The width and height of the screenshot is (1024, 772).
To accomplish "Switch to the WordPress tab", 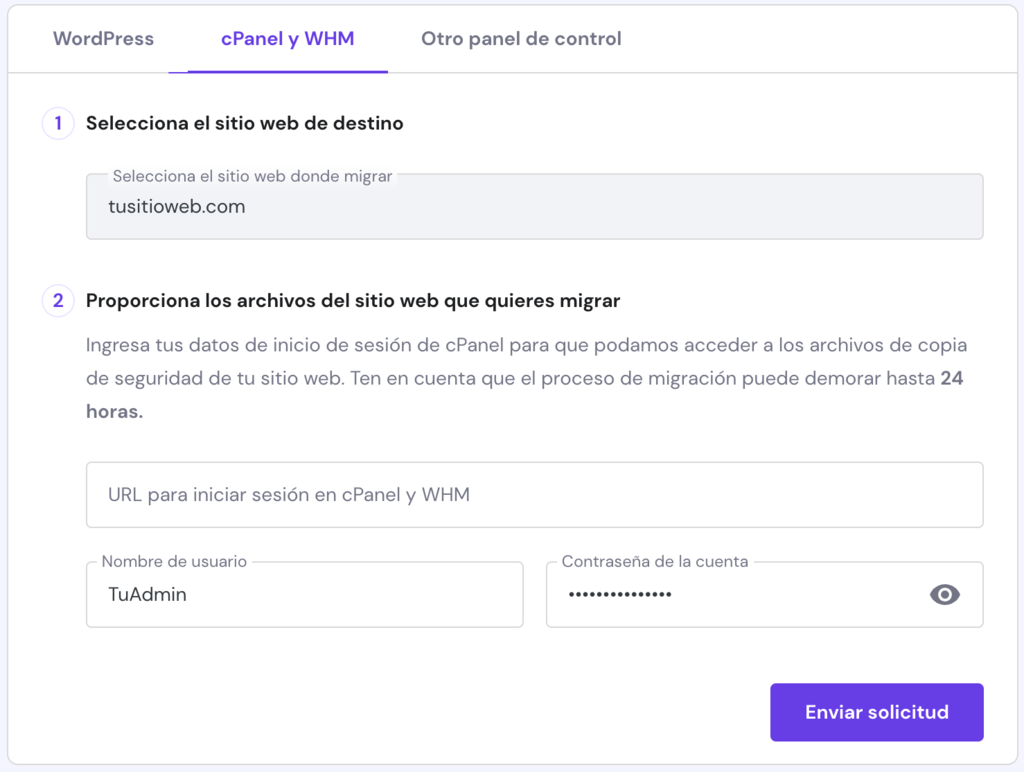I will pyautogui.click(x=103, y=39).
